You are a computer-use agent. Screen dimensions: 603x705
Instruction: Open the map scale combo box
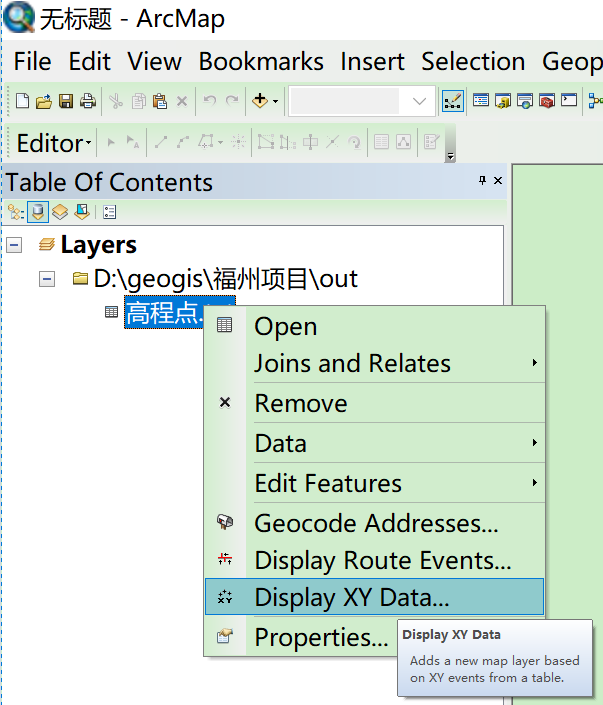tap(362, 101)
